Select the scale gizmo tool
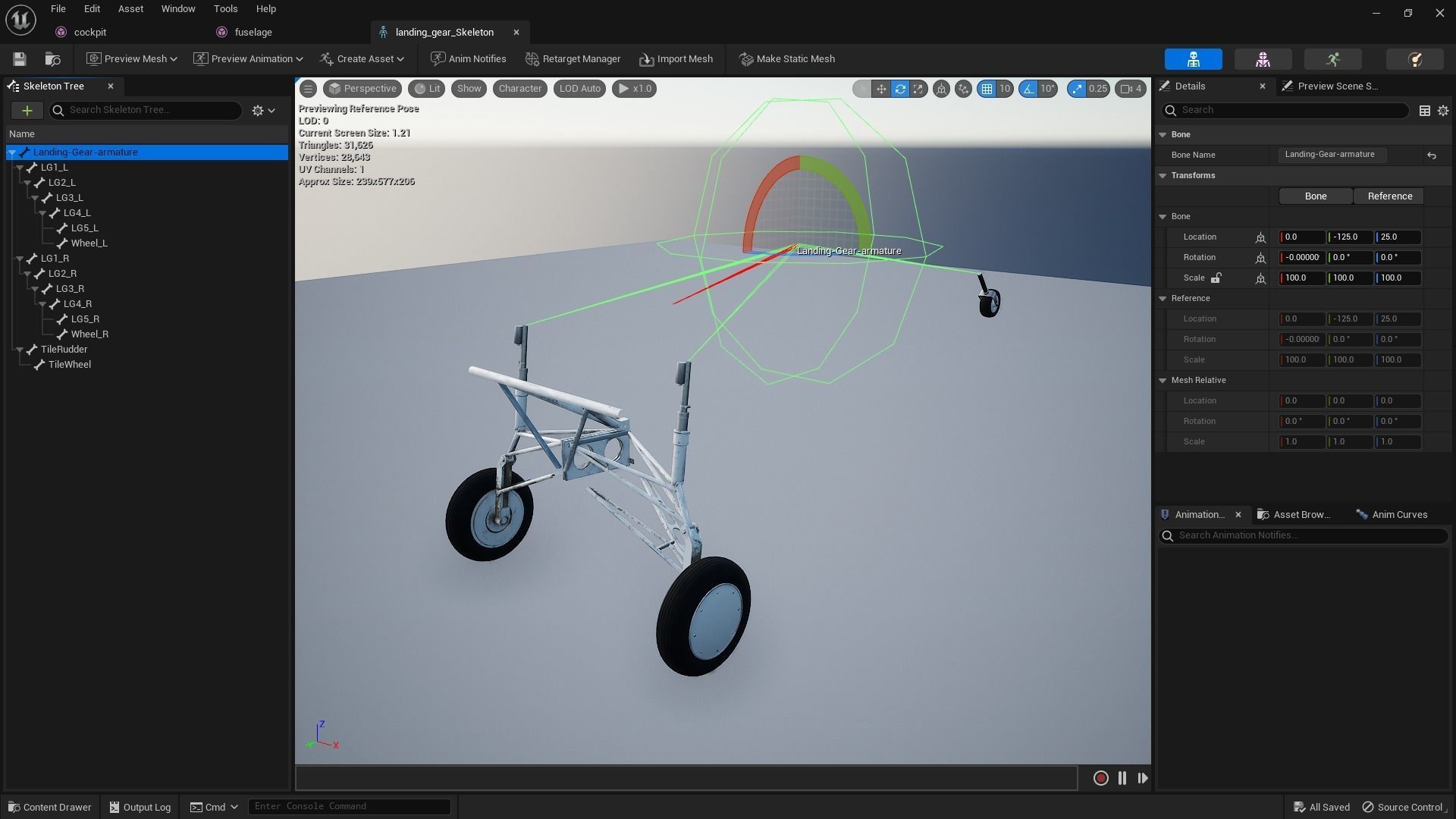1456x819 pixels. (918, 89)
